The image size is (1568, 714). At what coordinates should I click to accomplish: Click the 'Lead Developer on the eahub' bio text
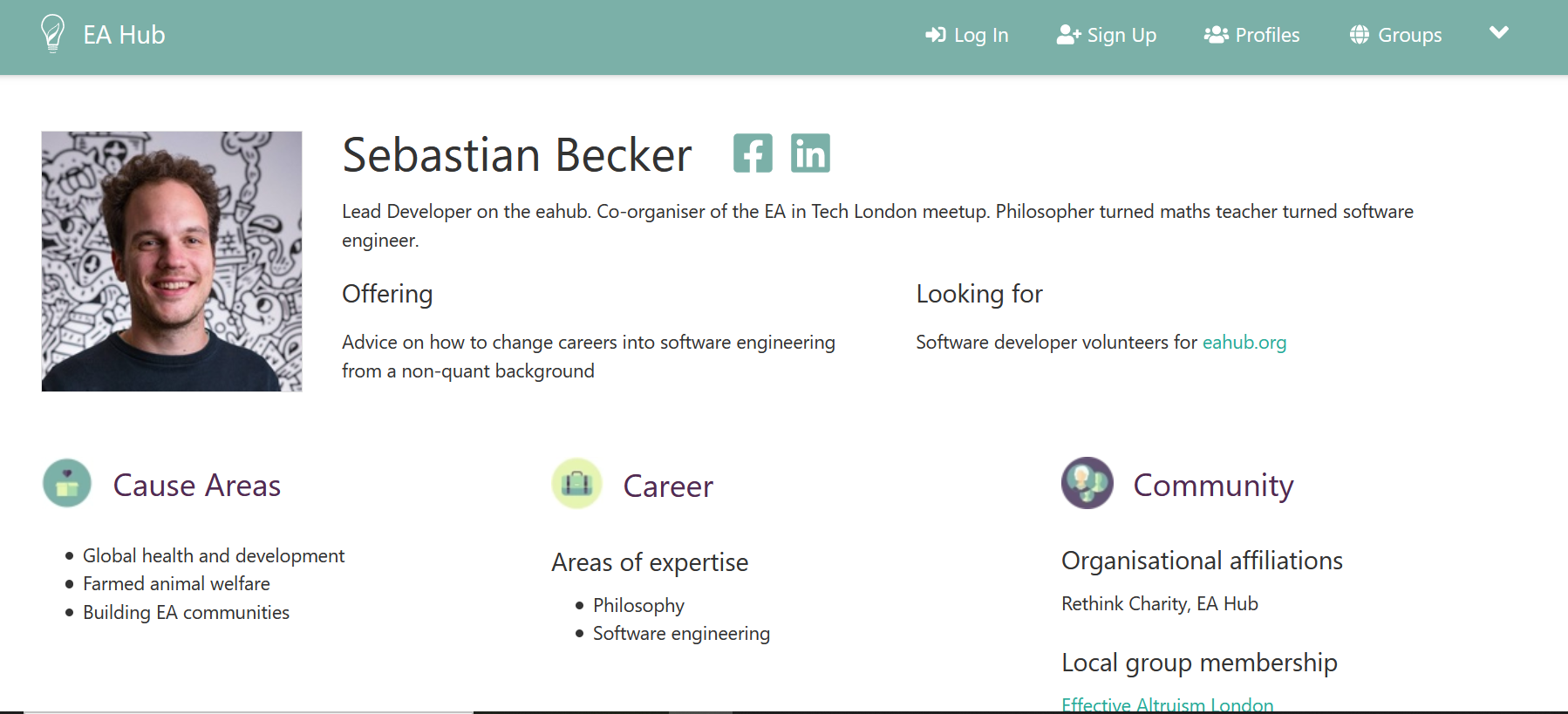[x=877, y=226]
